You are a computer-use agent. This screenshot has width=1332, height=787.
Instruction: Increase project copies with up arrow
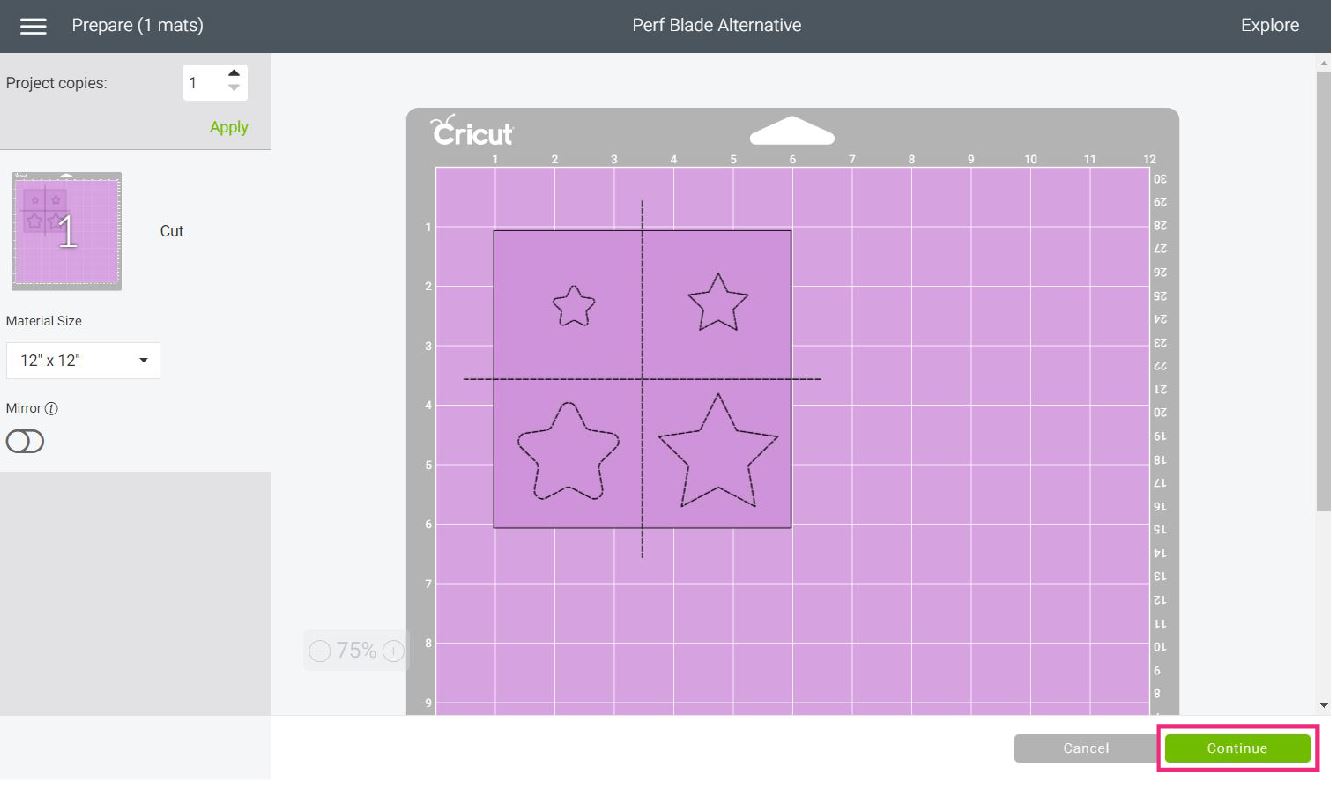234,74
